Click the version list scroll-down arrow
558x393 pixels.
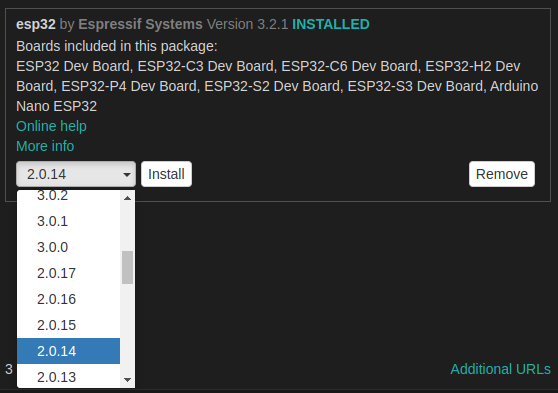point(127,380)
